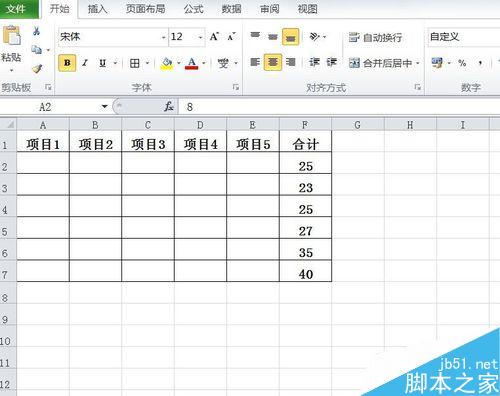The image size is (500, 396).
Task: Click the Cut scissors icon
Action: (x=36, y=32)
